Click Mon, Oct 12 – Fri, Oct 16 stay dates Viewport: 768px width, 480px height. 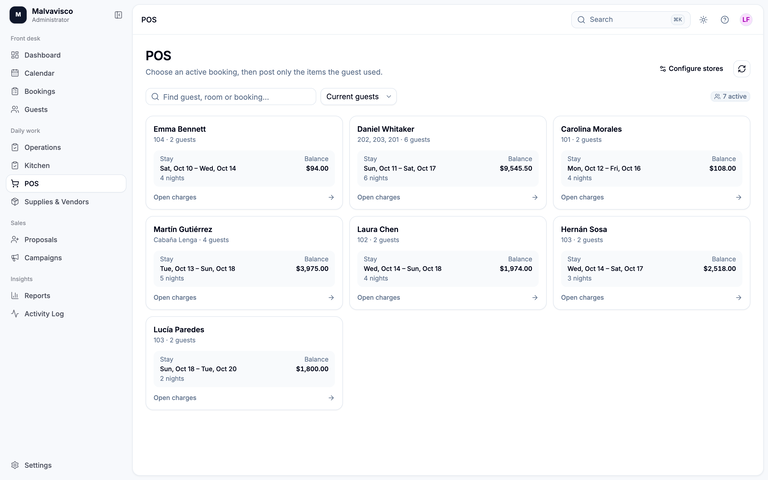tap(604, 168)
